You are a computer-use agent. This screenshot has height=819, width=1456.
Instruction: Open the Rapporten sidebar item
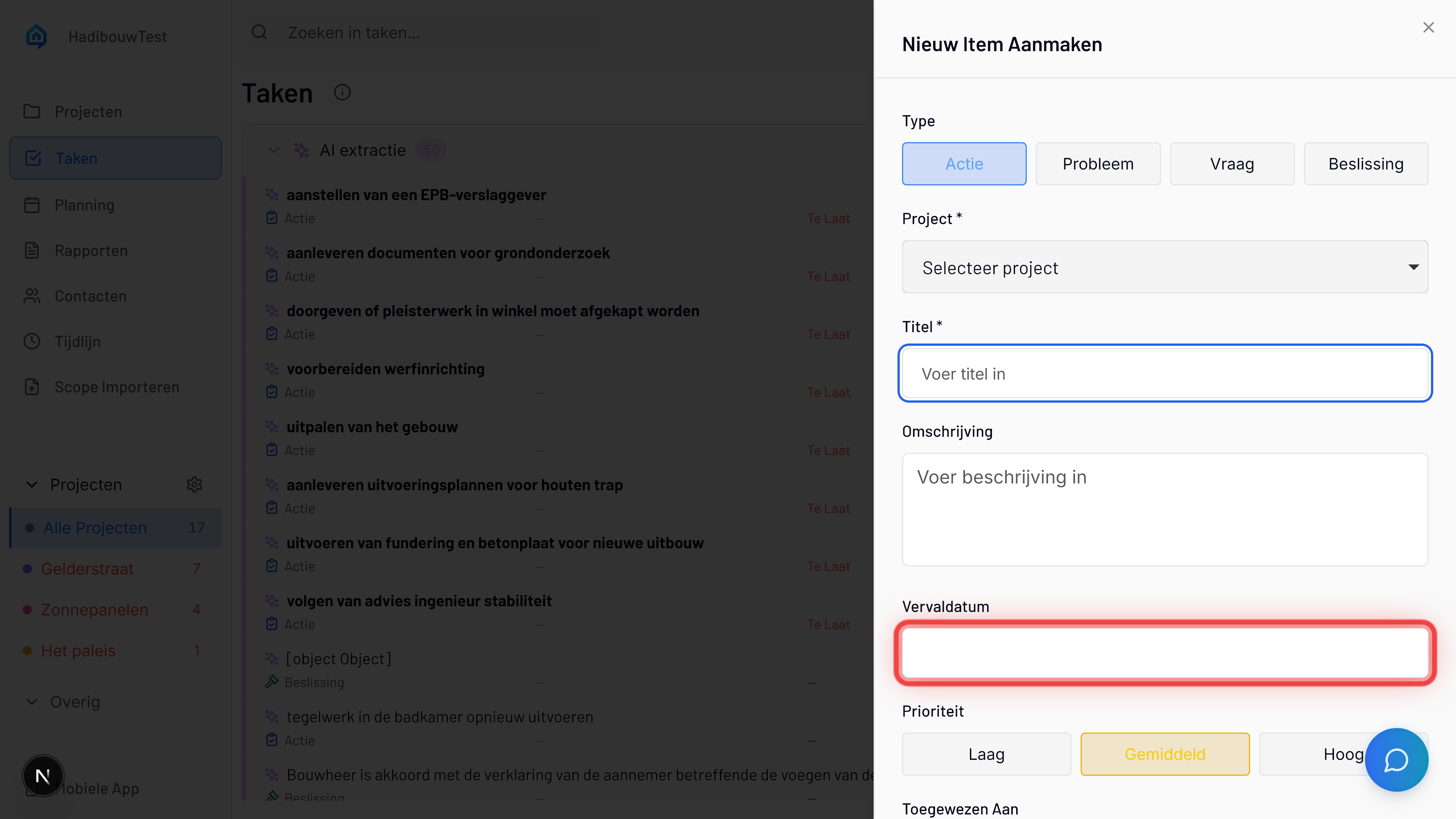tap(91, 250)
